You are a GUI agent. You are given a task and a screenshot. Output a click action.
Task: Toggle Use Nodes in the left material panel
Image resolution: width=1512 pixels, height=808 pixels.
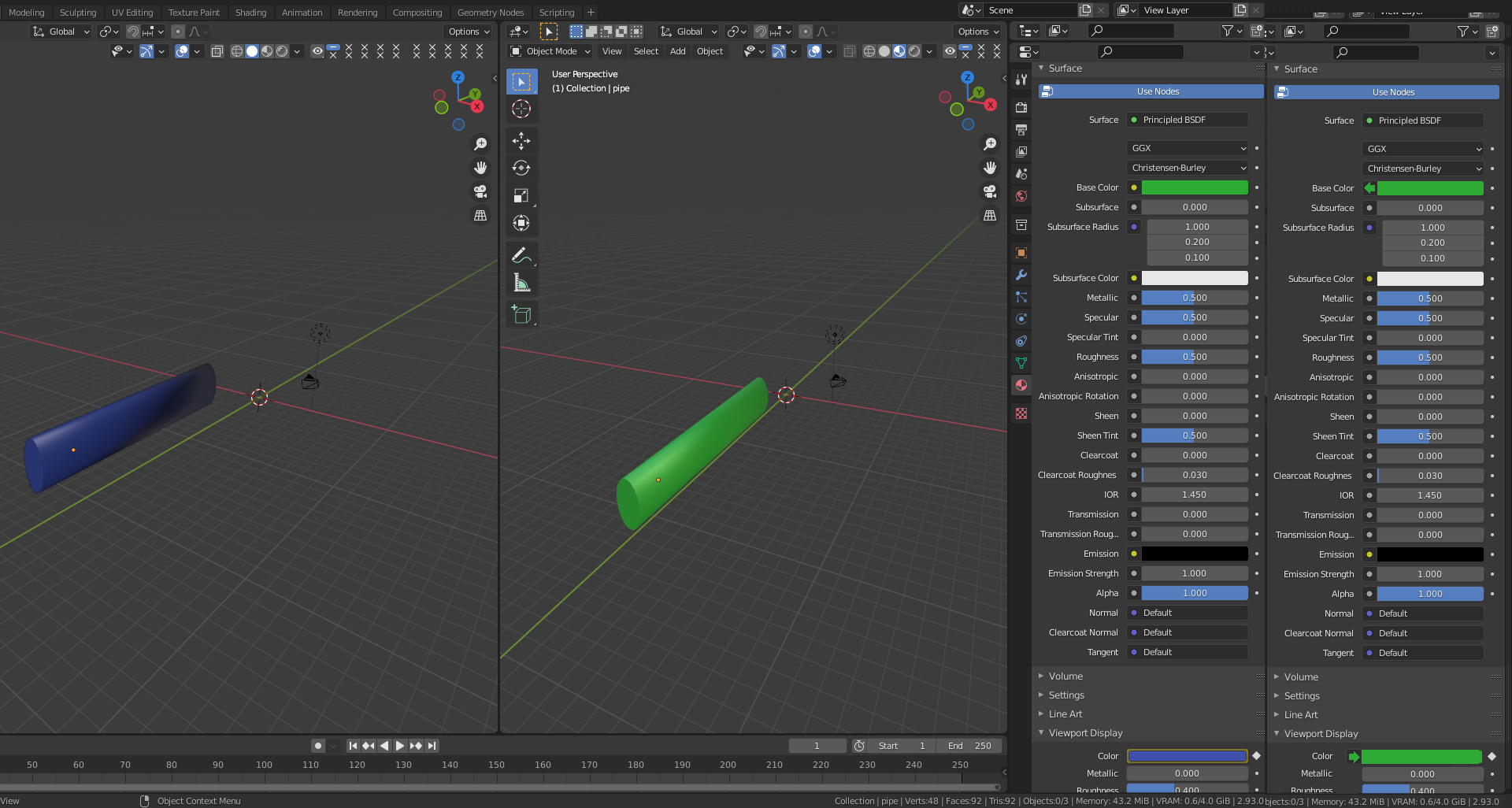tap(1151, 91)
